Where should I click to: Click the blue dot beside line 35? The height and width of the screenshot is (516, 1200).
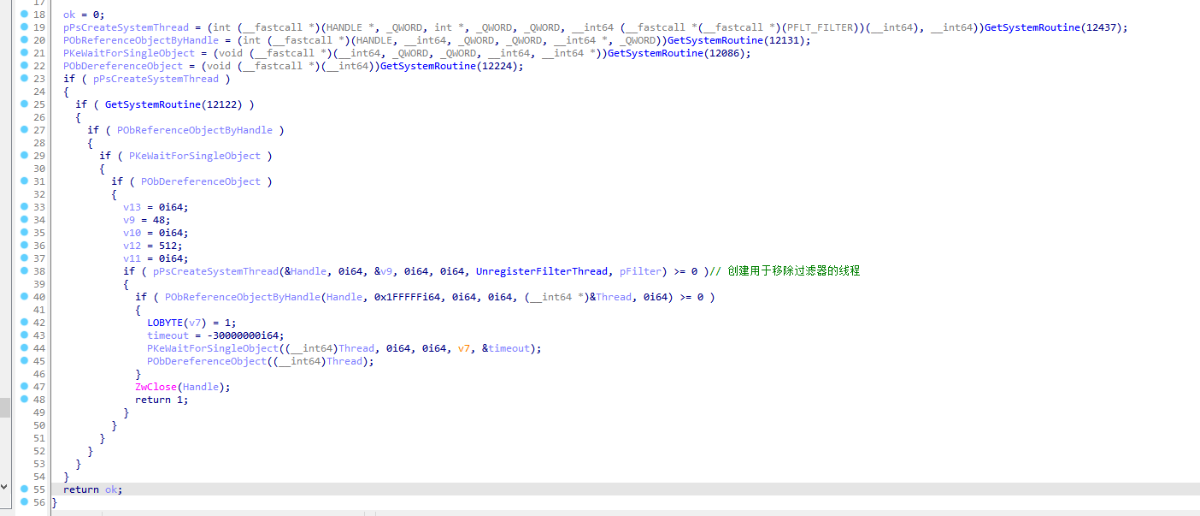coord(24,232)
